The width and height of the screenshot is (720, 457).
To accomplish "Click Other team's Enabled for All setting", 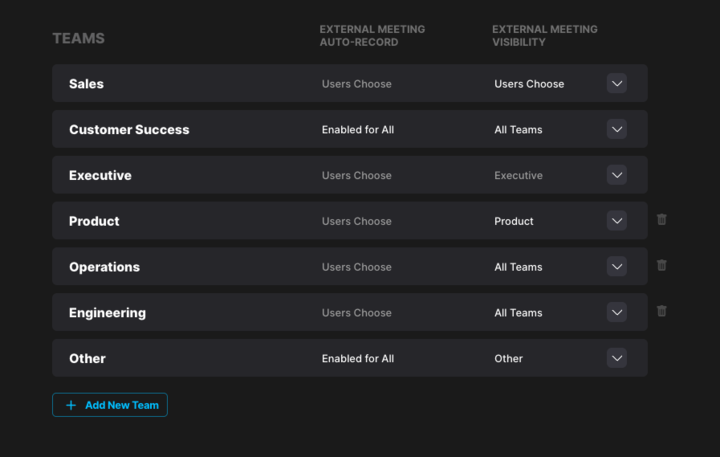I will tap(358, 359).
